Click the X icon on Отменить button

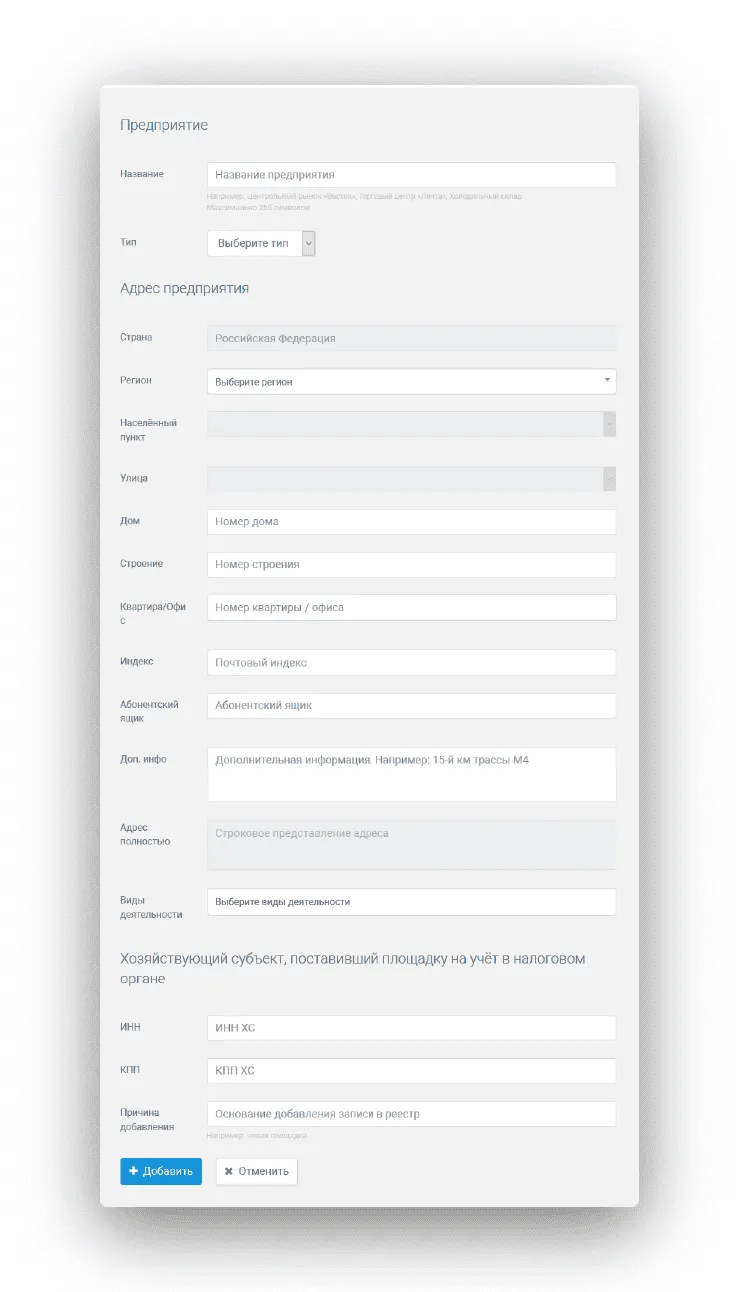[x=229, y=1171]
